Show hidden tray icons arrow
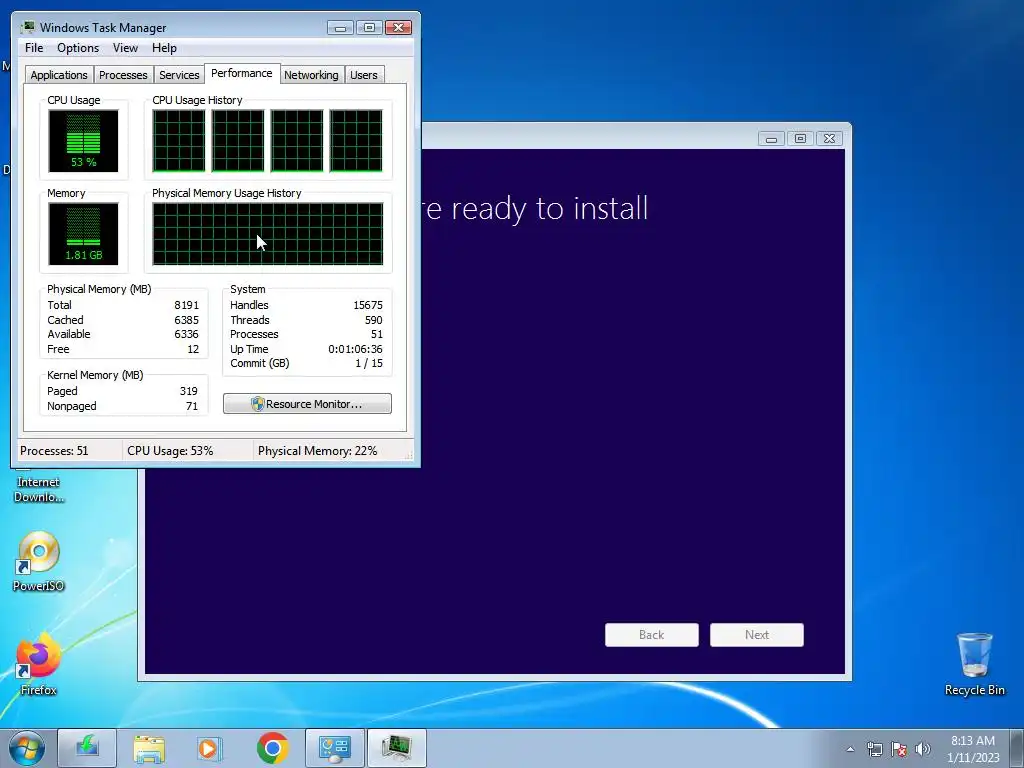Viewport: 1024px width, 768px height. point(850,749)
